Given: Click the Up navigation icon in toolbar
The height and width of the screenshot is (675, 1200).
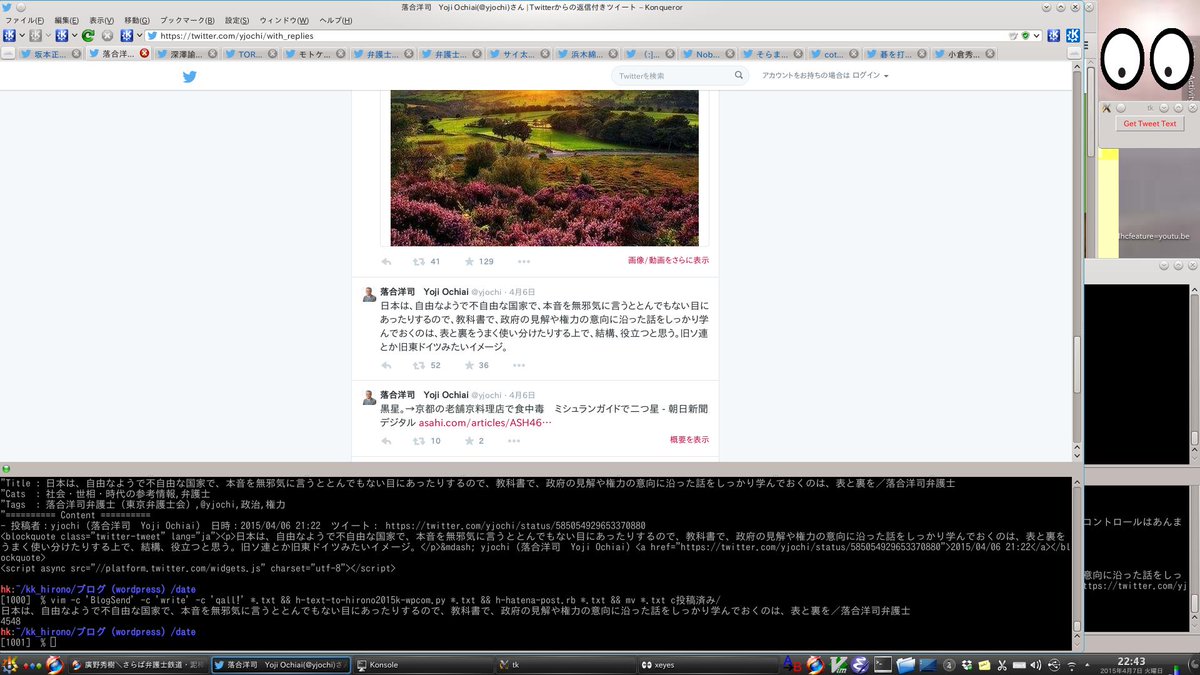Looking at the screenshot, I should [61, 36].
